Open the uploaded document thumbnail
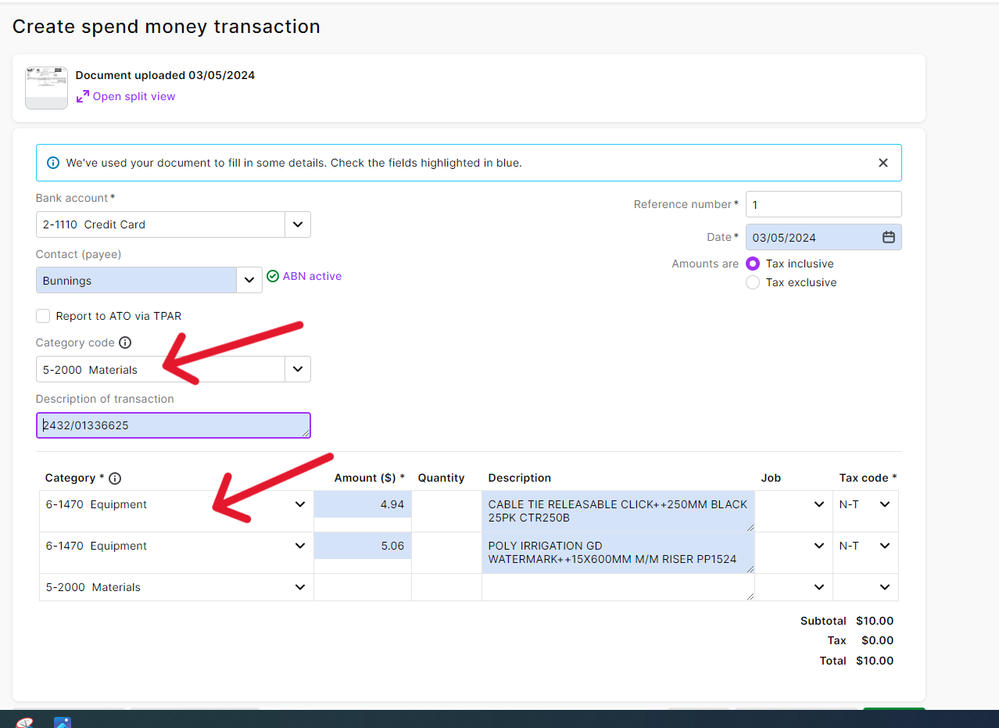Viewport: 999px width, 728px height. point(46,88)
